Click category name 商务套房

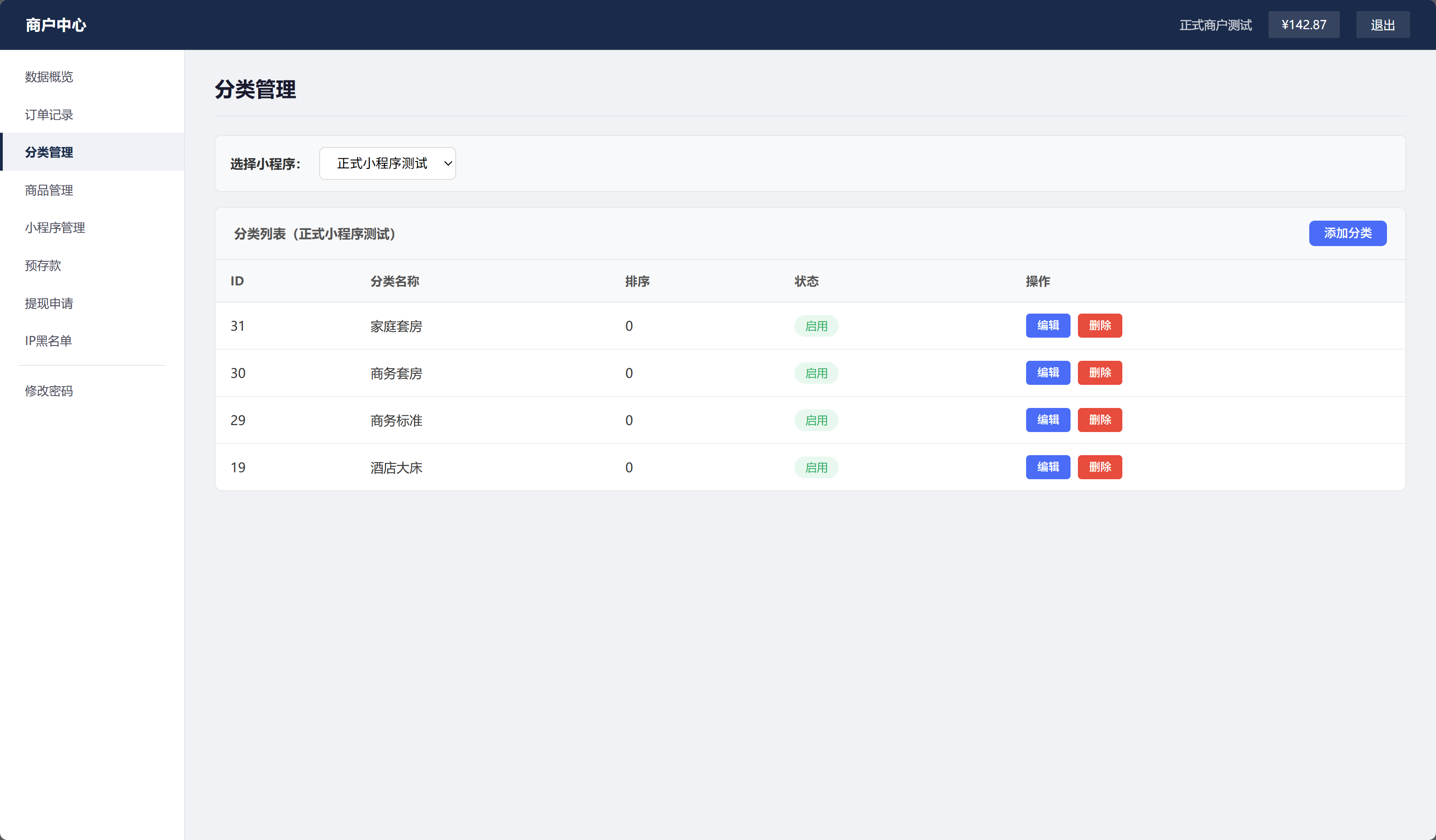click(396, 374)
